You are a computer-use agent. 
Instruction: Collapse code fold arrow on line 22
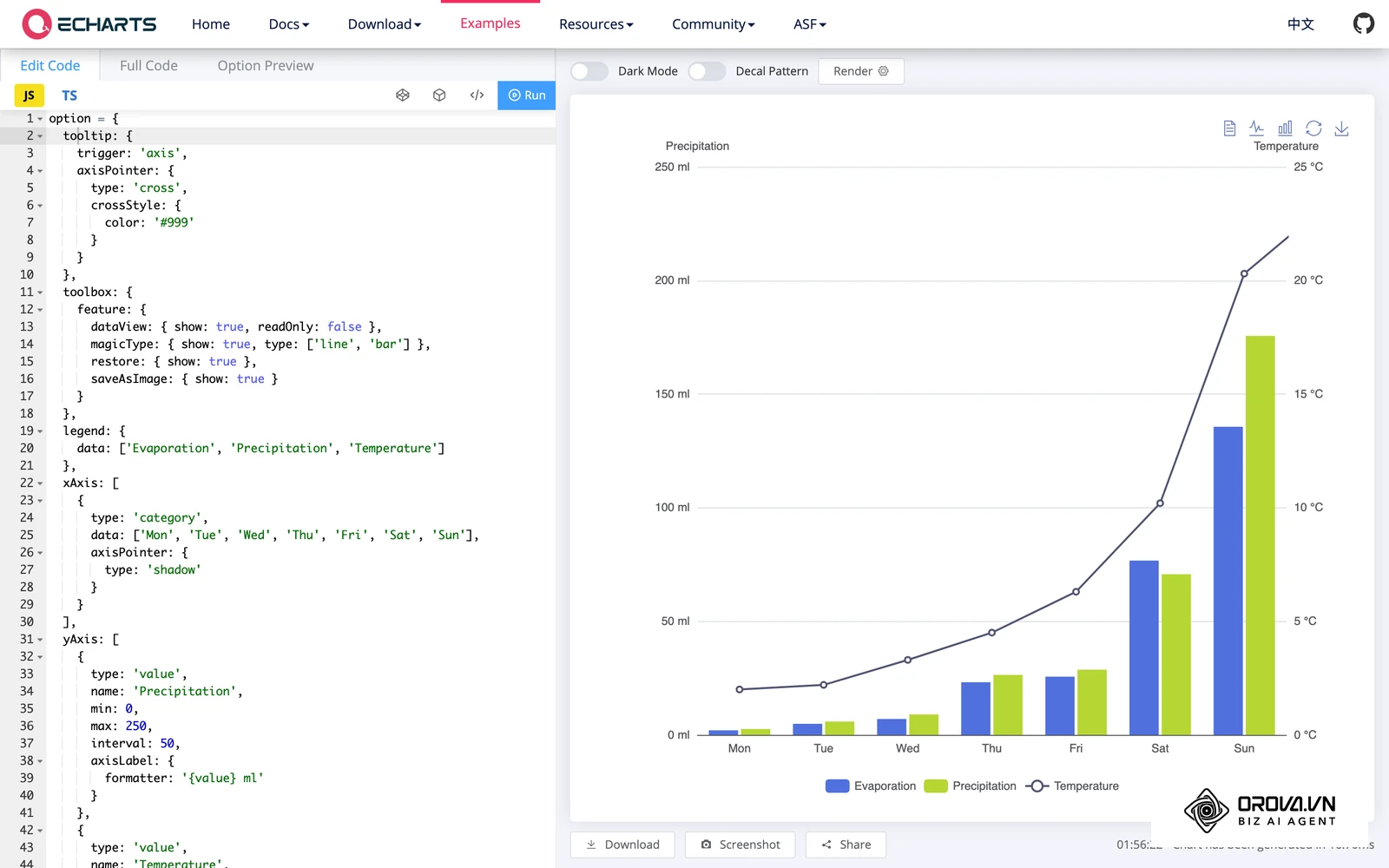(x=40, y=483)
